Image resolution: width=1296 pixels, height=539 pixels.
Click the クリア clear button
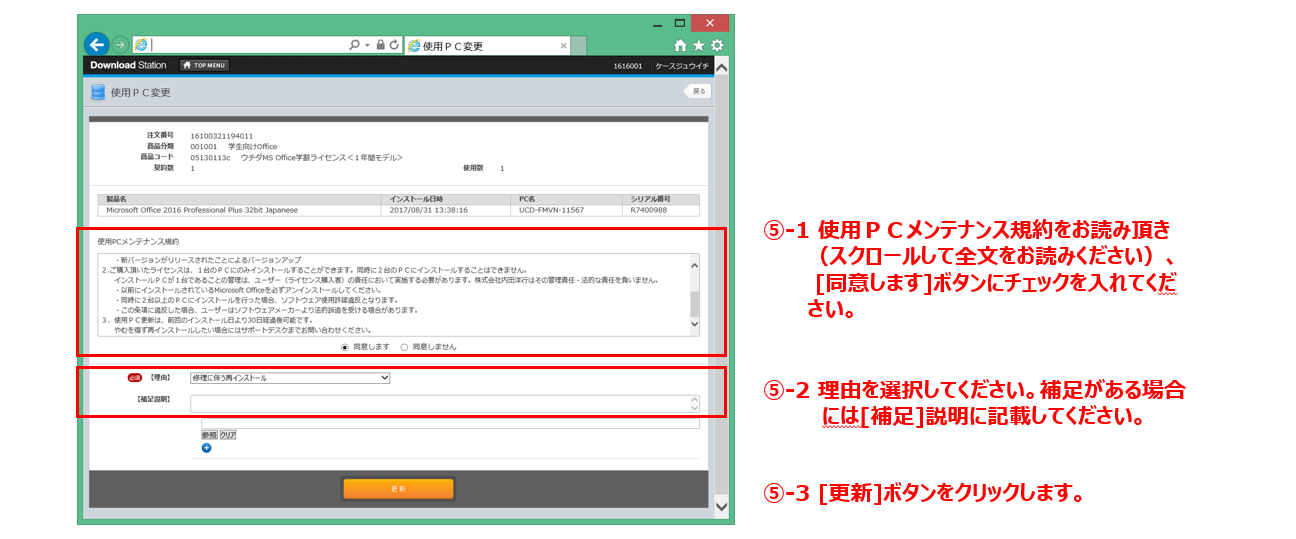[x=228, y=435]
